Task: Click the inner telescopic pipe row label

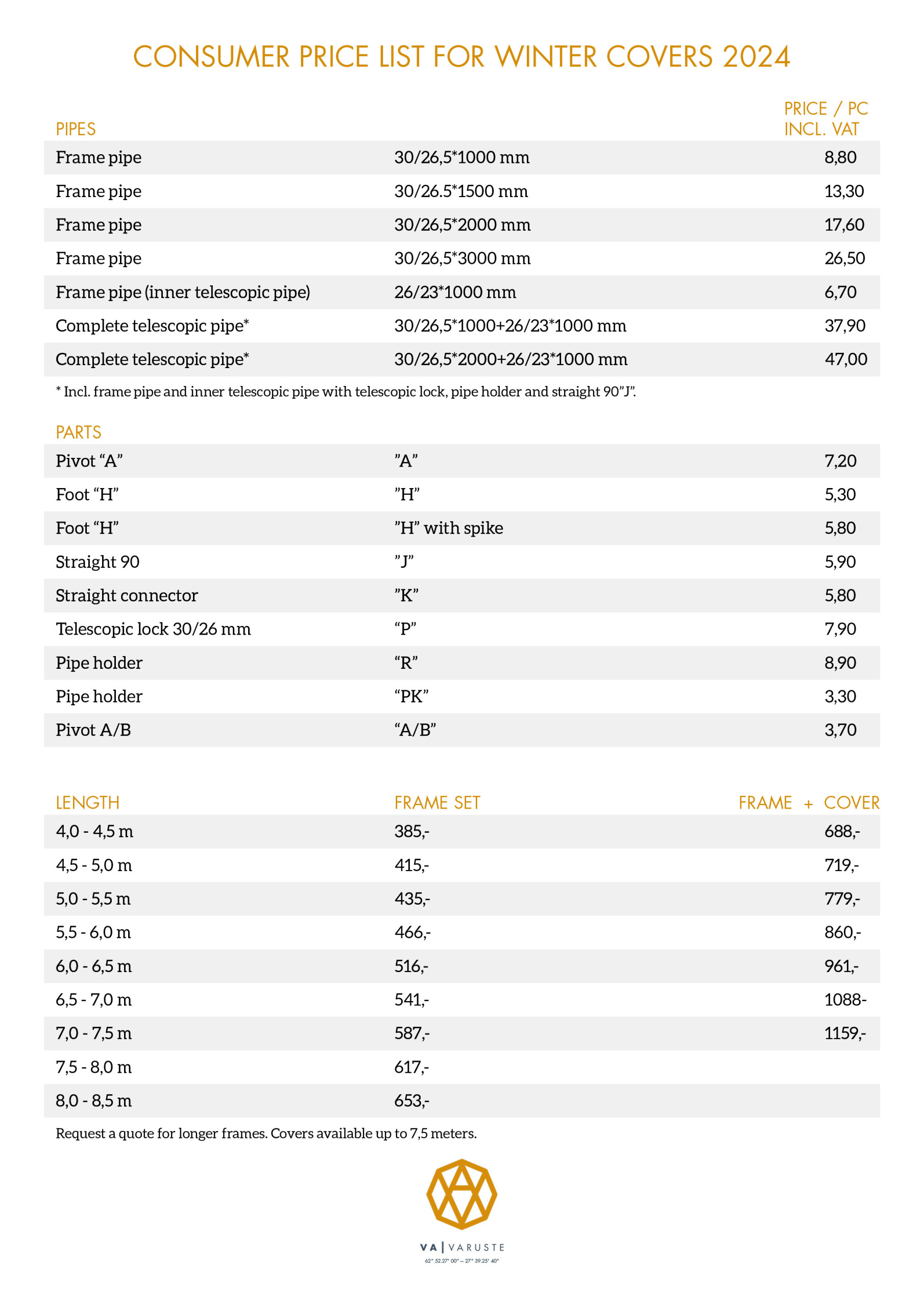Action: [x=183, y=292]
